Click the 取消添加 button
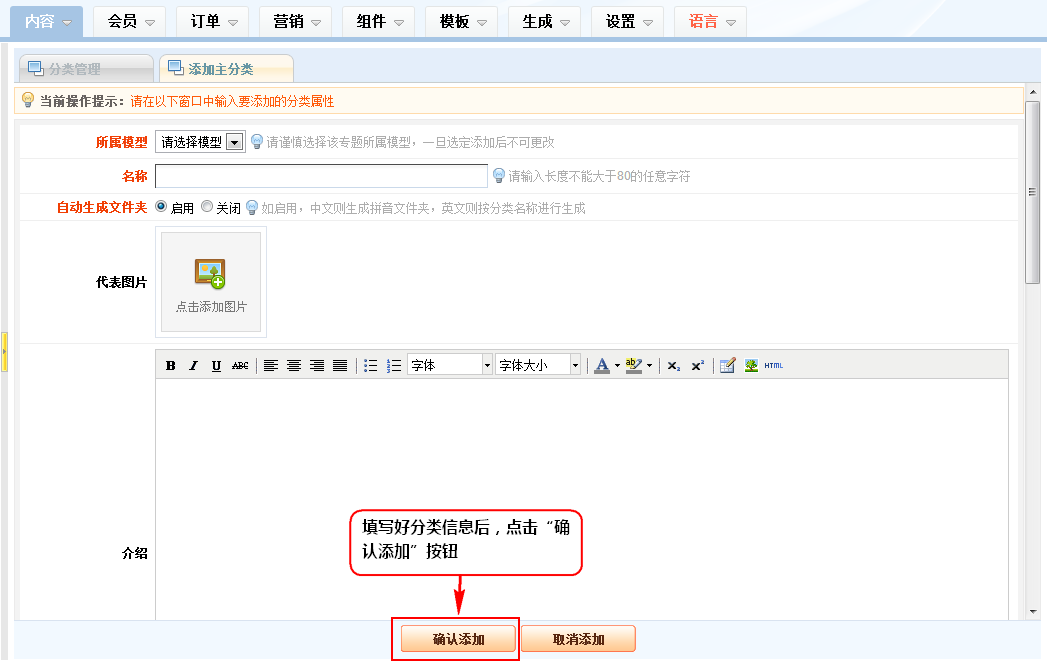 click(x=578, y=639)
